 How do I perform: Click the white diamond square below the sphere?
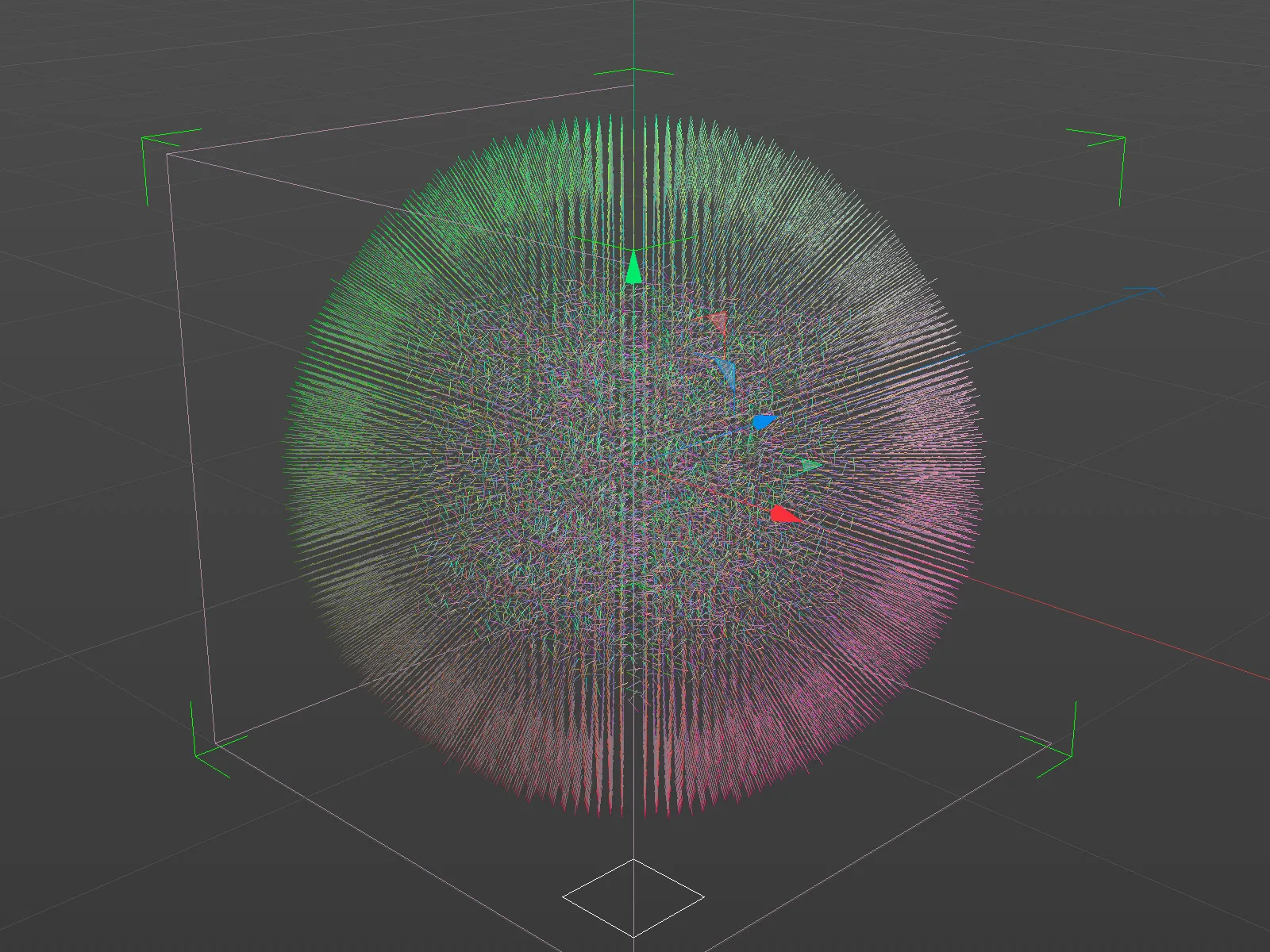click(x=633, y=898)
